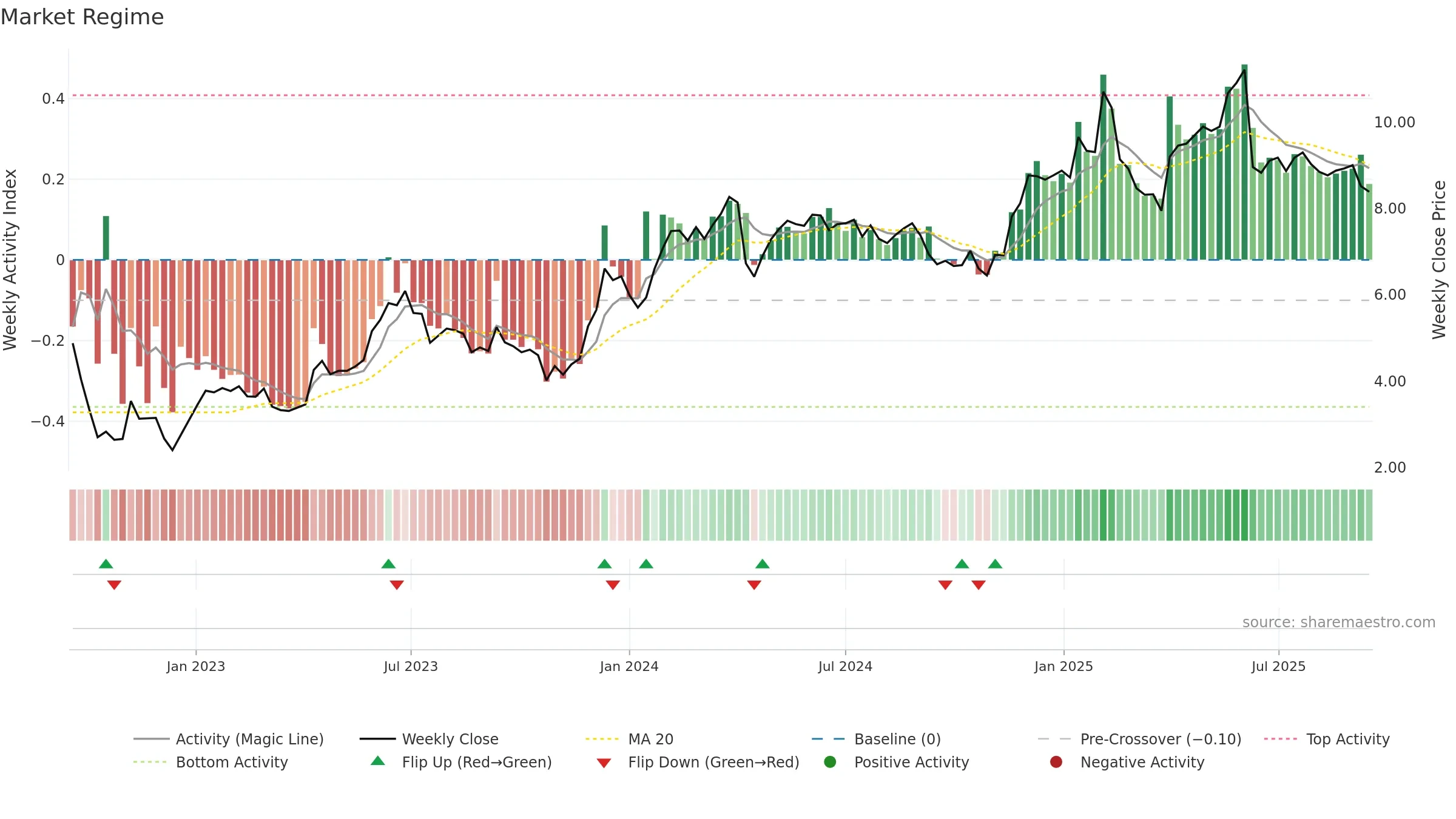Click the Weekly Close Price axis title
Image resolution: width=1456 pixels, height=819 pixels.
pos(1439,260)
